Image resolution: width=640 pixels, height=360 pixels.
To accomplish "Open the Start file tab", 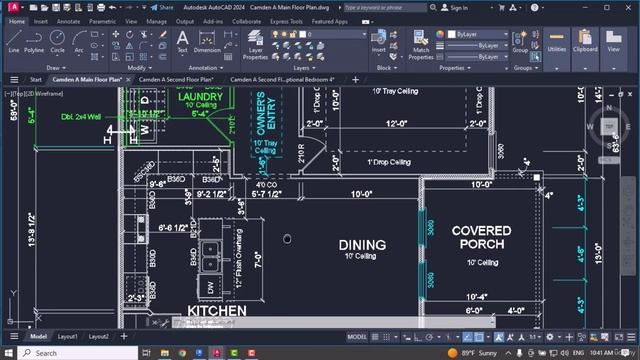I will 36,80.
